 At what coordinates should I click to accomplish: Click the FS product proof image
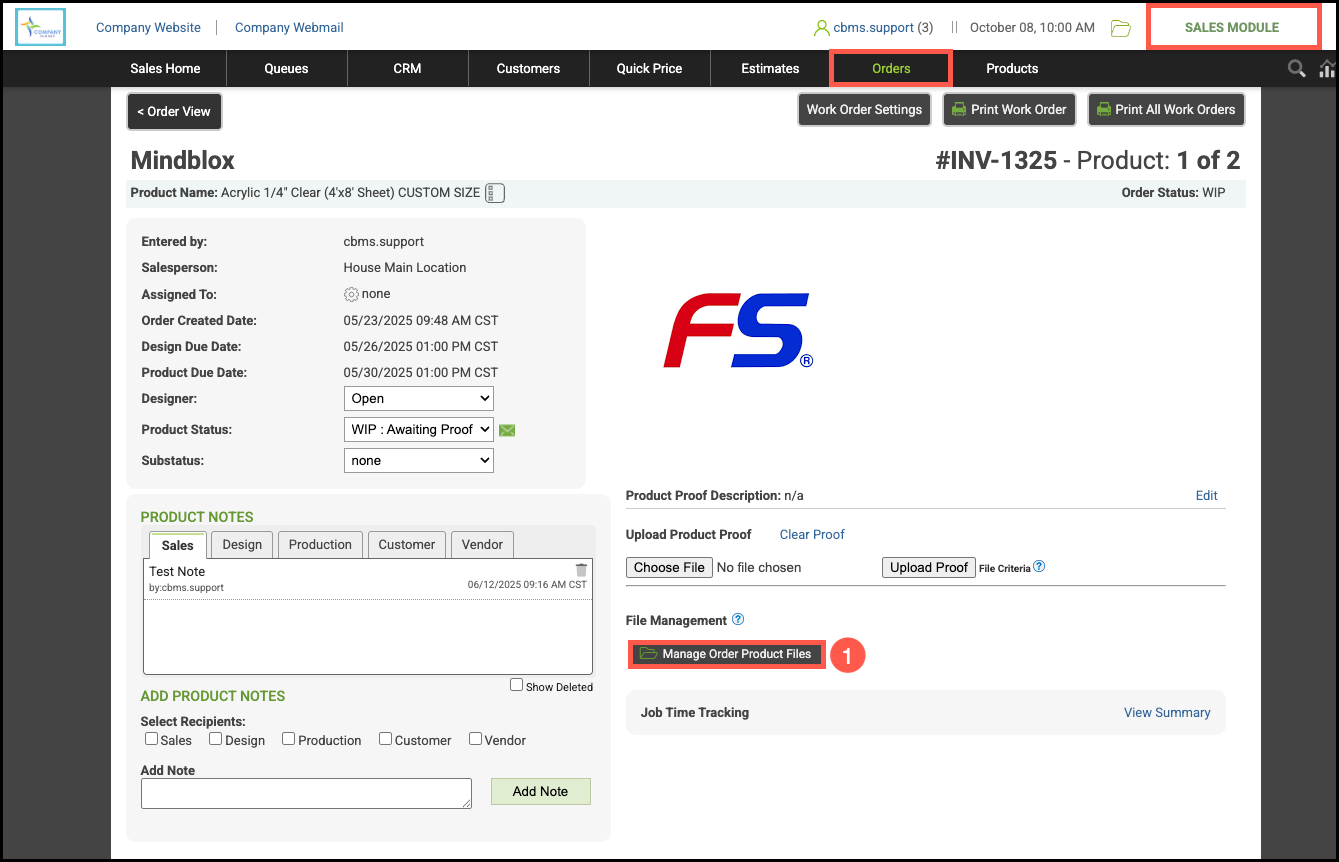[x=738, y=330]
